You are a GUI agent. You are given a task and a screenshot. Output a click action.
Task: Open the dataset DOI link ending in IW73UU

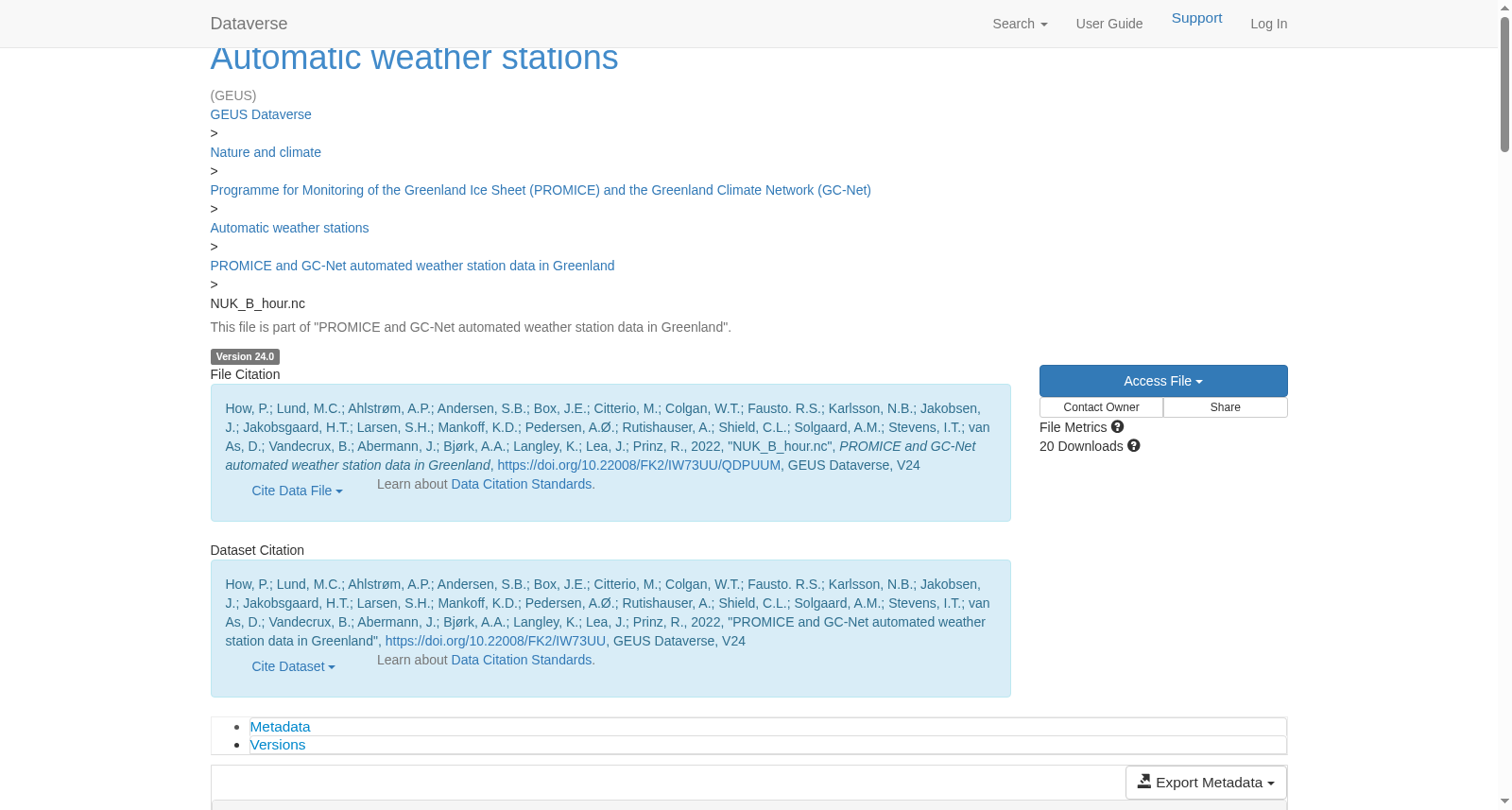point(496,641)
